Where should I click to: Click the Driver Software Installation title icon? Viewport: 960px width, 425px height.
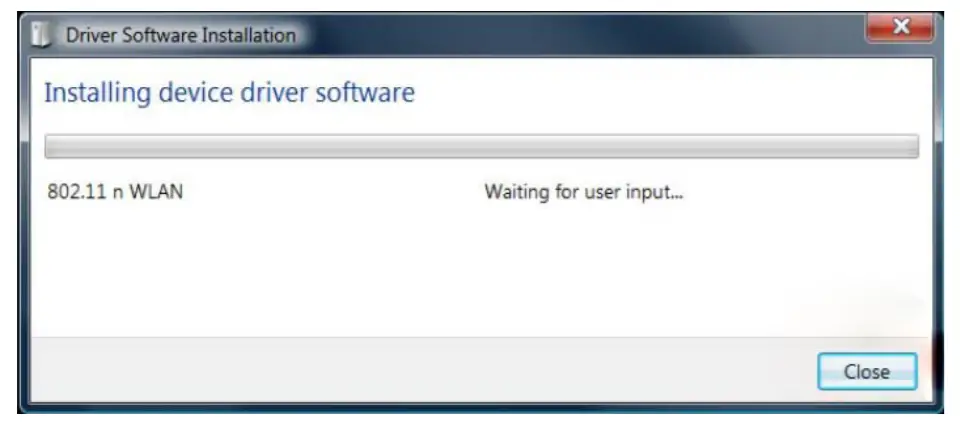tap(42, 36)
